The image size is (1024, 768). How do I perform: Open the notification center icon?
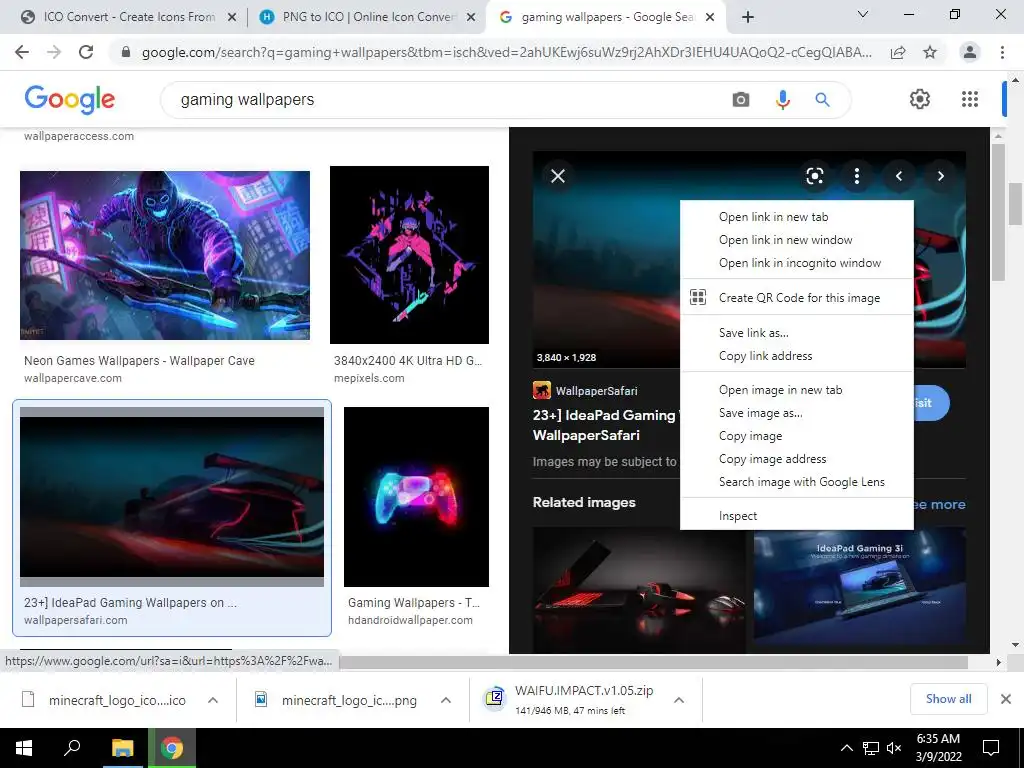click(x=991, y=748)
